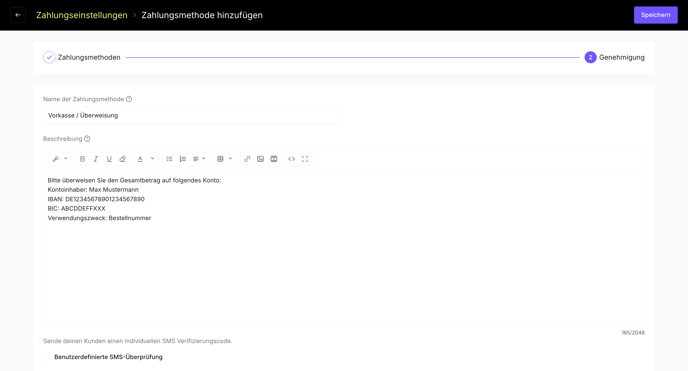Toggle underline formatting

pos(109,159)
